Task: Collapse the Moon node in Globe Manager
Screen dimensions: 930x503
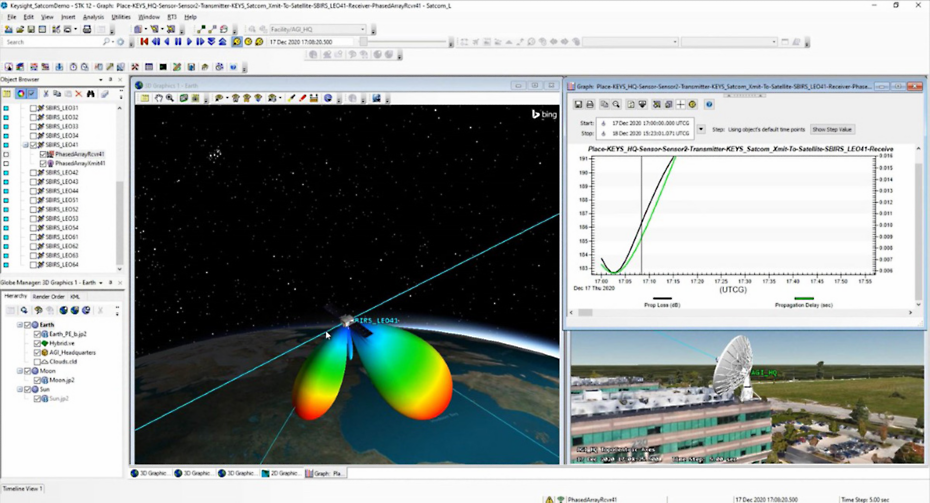Action: click(20, 371)
